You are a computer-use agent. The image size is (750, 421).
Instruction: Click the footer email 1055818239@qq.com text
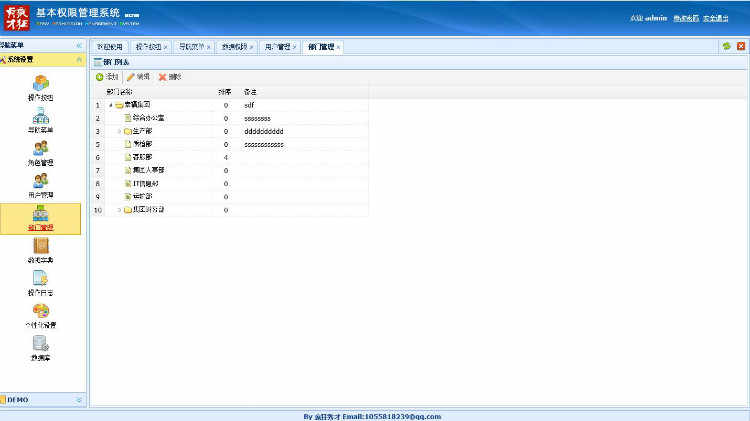(x=403, y=417)
